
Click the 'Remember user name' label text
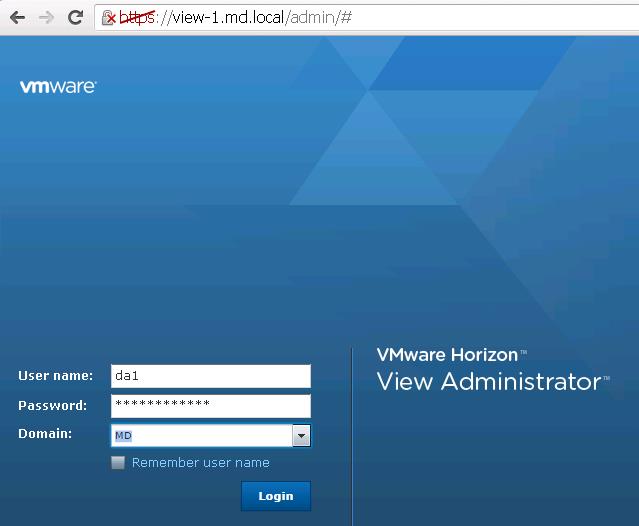pos(200,463)
